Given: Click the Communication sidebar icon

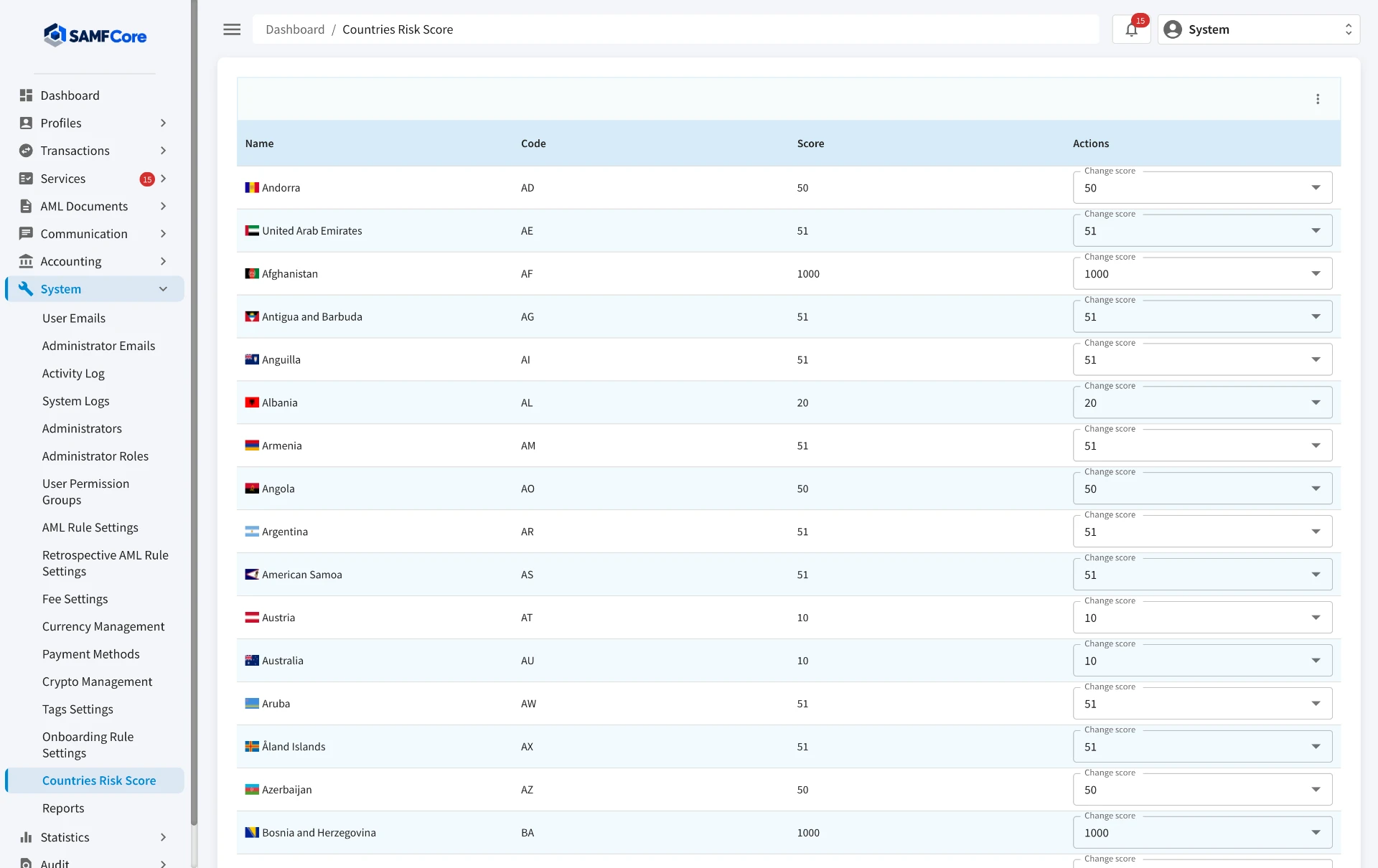Looking at the screenshot, I should pyautogui.click(x=26, y=234).
